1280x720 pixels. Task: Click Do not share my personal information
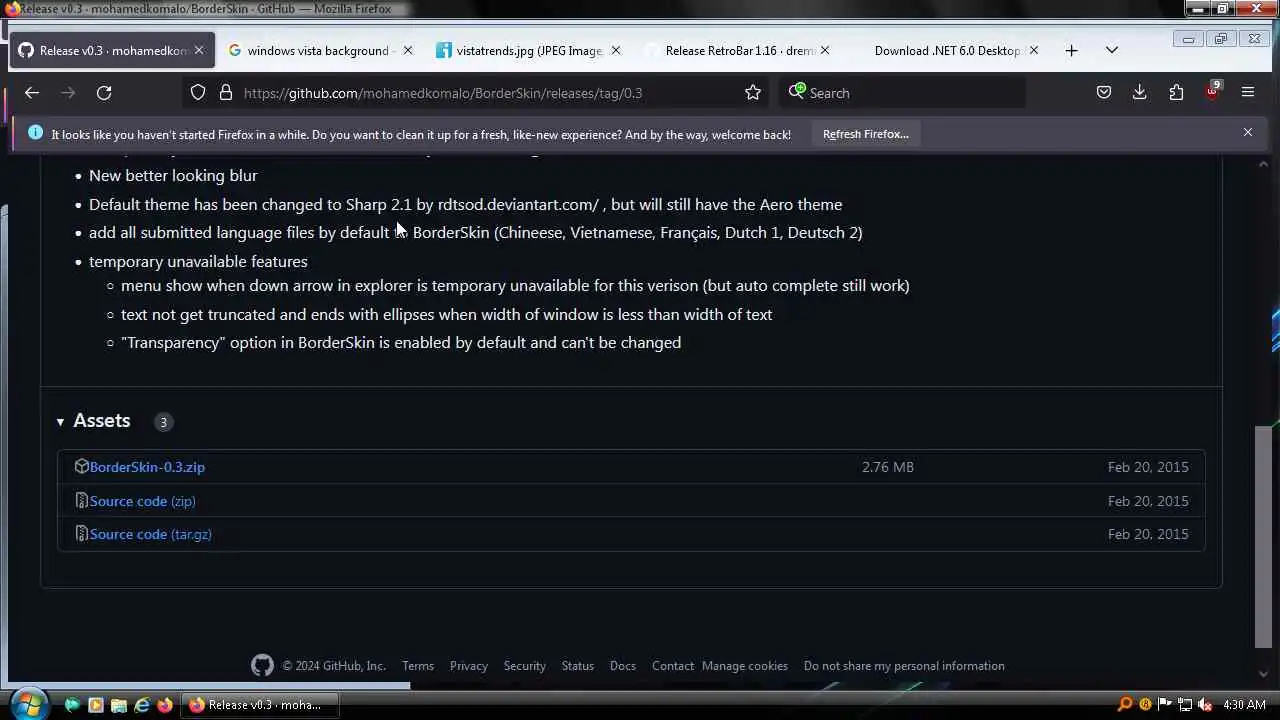904,666
